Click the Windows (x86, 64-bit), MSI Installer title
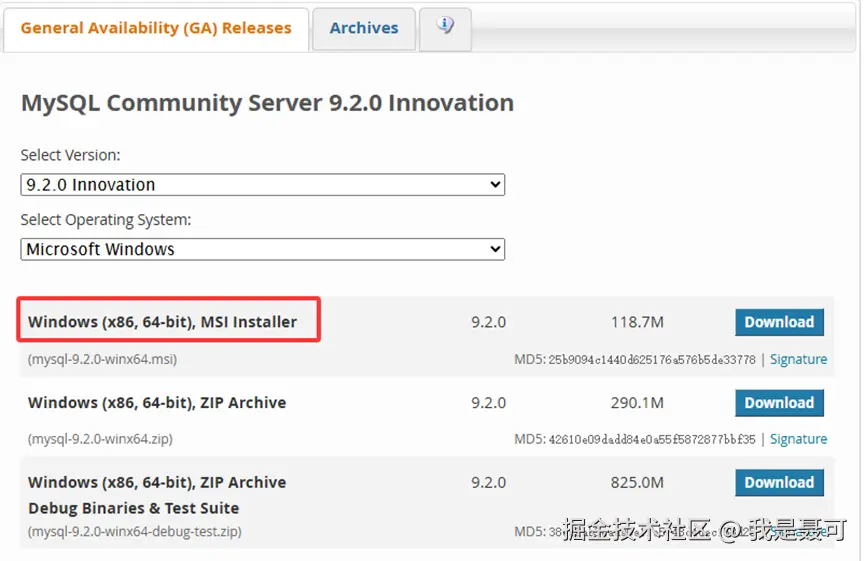Screen dimensions: 865x561 coord(163,322)
